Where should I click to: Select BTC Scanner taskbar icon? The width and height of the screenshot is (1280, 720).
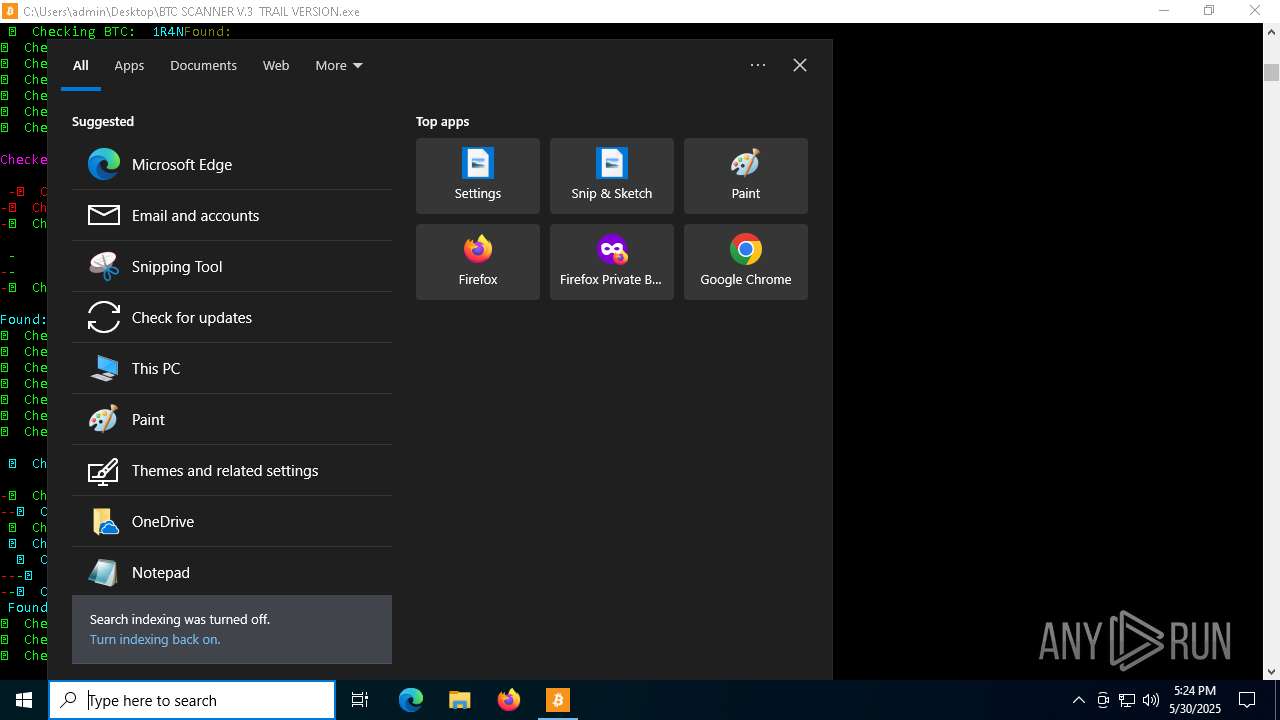[x=558, y=700]
